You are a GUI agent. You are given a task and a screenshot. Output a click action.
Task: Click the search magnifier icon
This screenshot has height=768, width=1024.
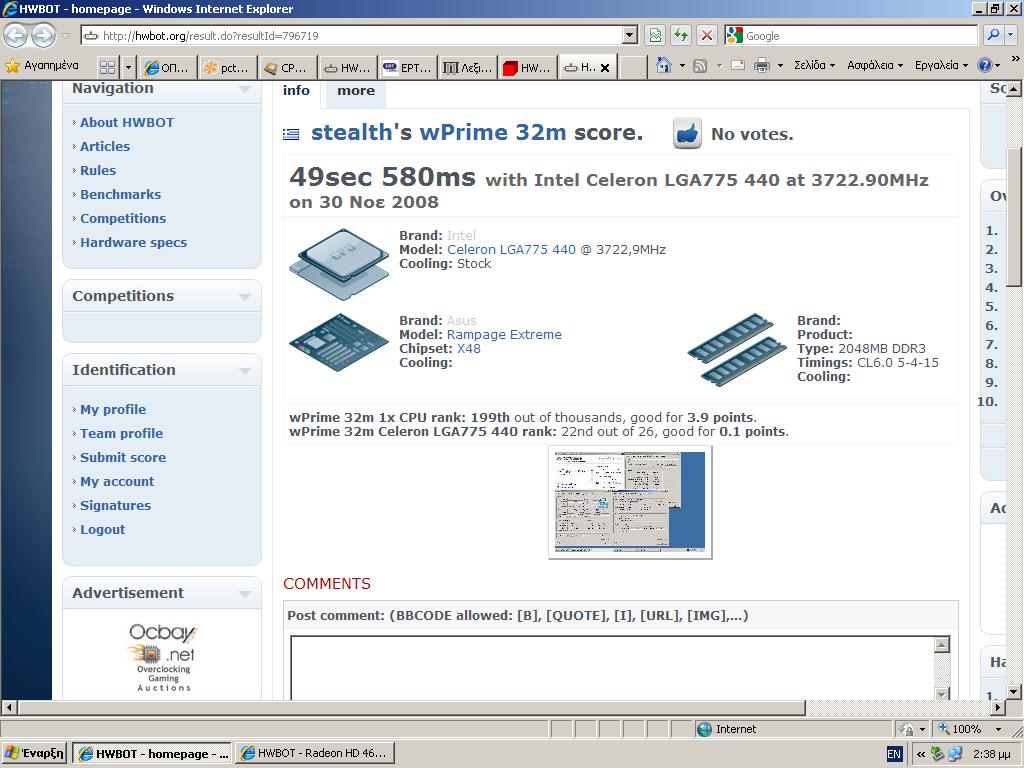tap(993, 35)
